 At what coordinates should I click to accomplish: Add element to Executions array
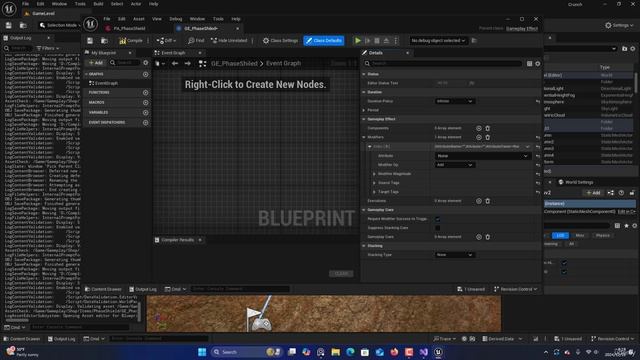pyautogui.click(x=479, y=201)
